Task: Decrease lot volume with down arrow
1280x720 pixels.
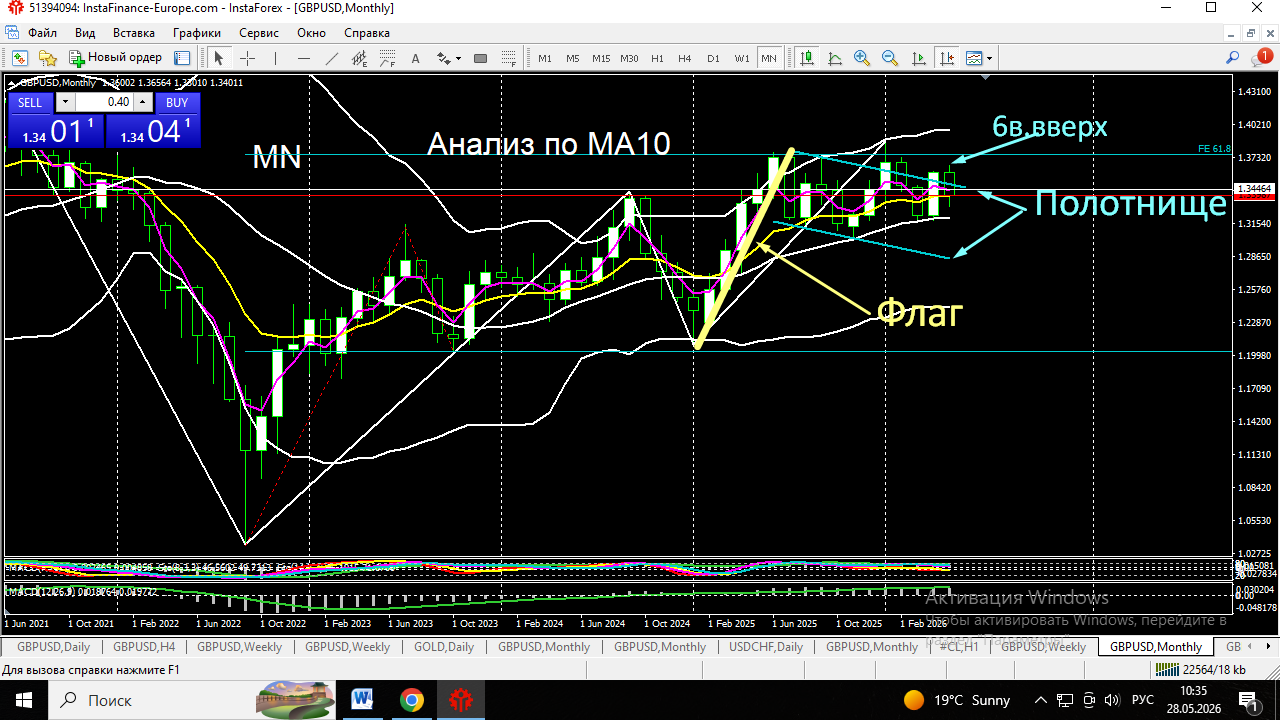Action: coord(65,102)
